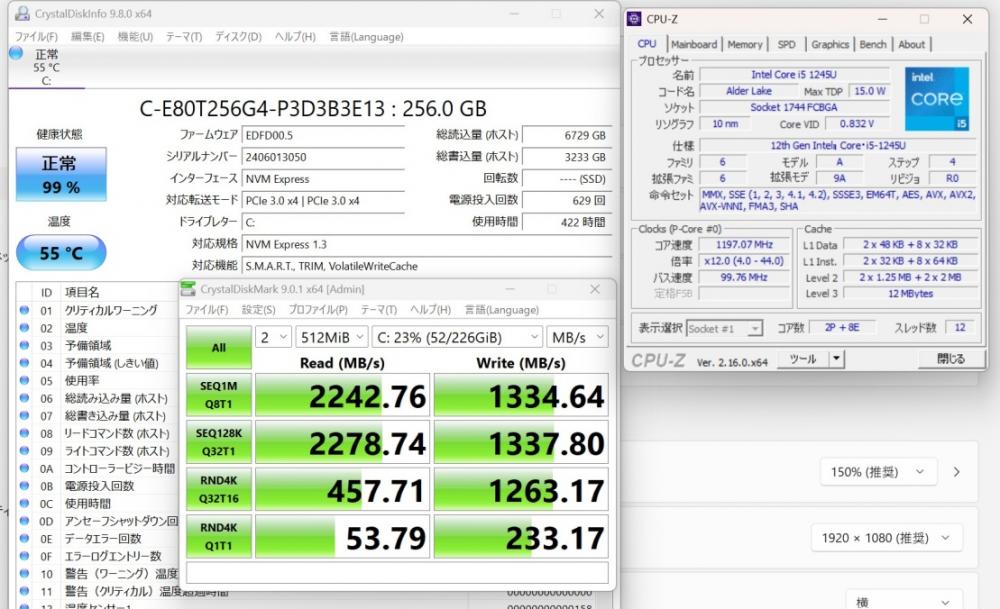Open 言語(Language) menu in CrystalDiskInfo
The width and height of the screenshot is (1000, 609).
[x=366, y=37]
